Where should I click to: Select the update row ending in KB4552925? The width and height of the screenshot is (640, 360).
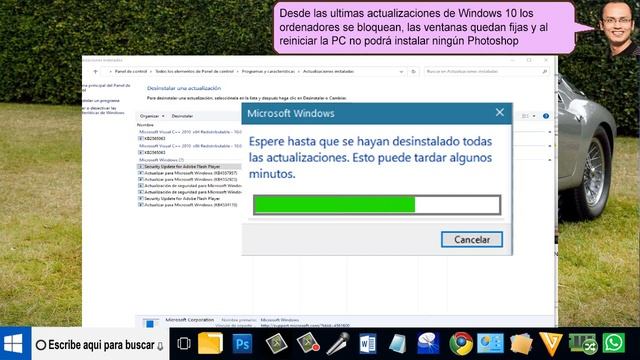tap(189, 180)
